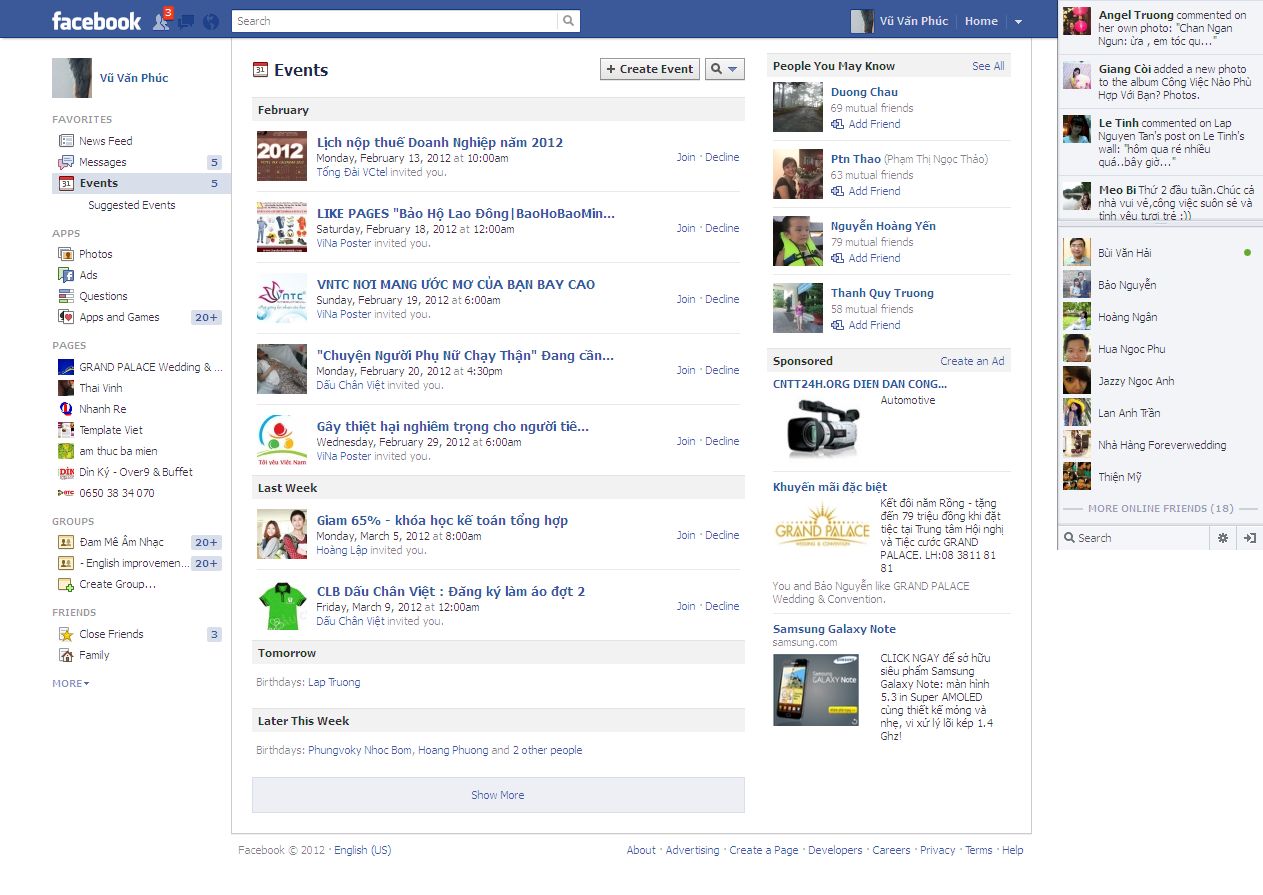The width and height of the screenshot is (1263, 895).
Task: Open Lap Truong birthday link
Action: click(x=334, y=682)
